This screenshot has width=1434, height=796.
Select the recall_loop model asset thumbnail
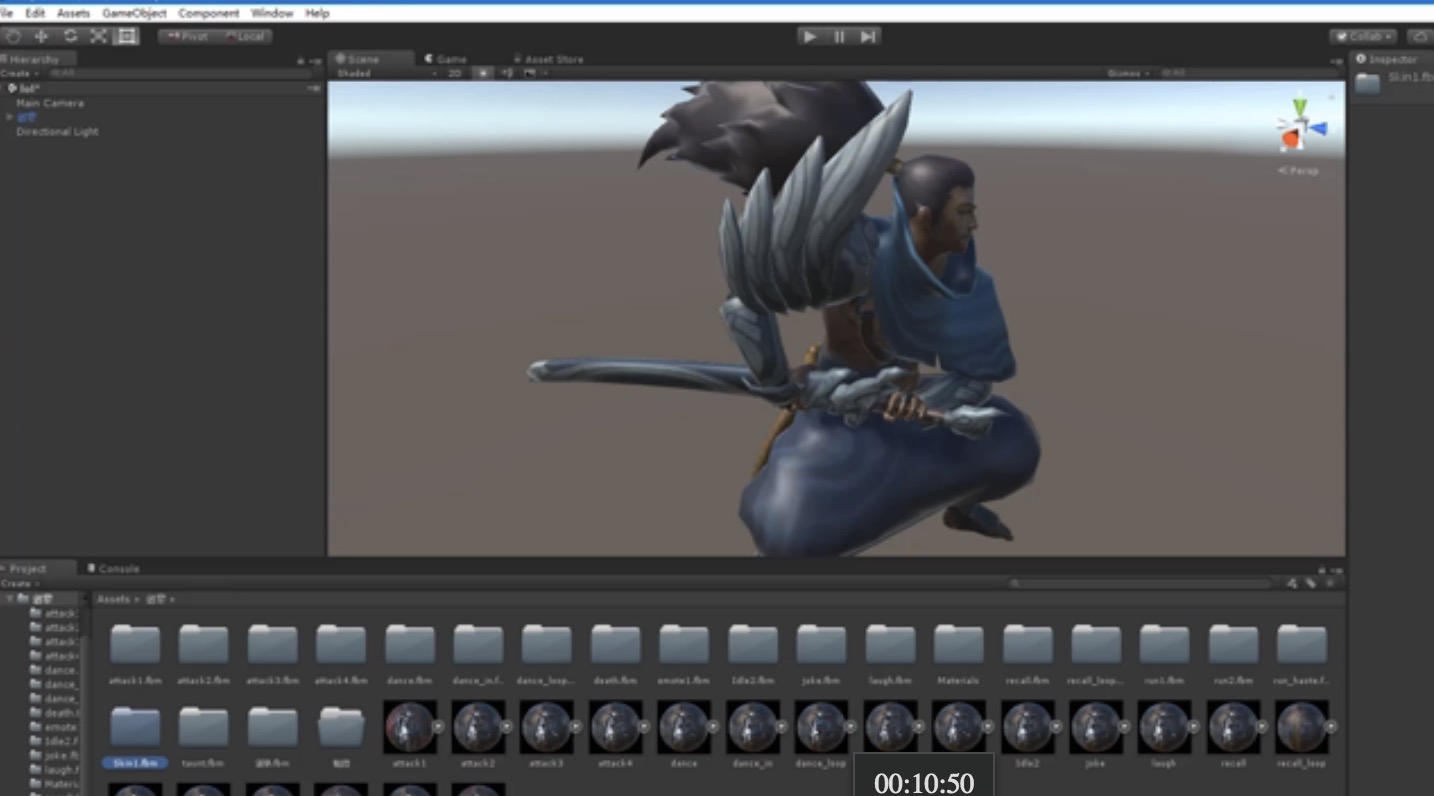click(1301, 726)
